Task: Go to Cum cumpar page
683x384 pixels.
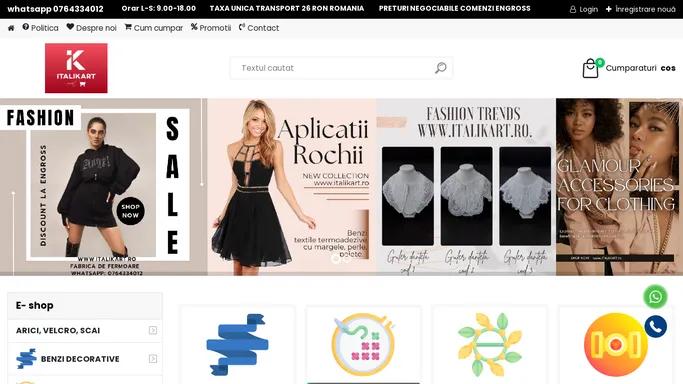Action: point(154,28)
